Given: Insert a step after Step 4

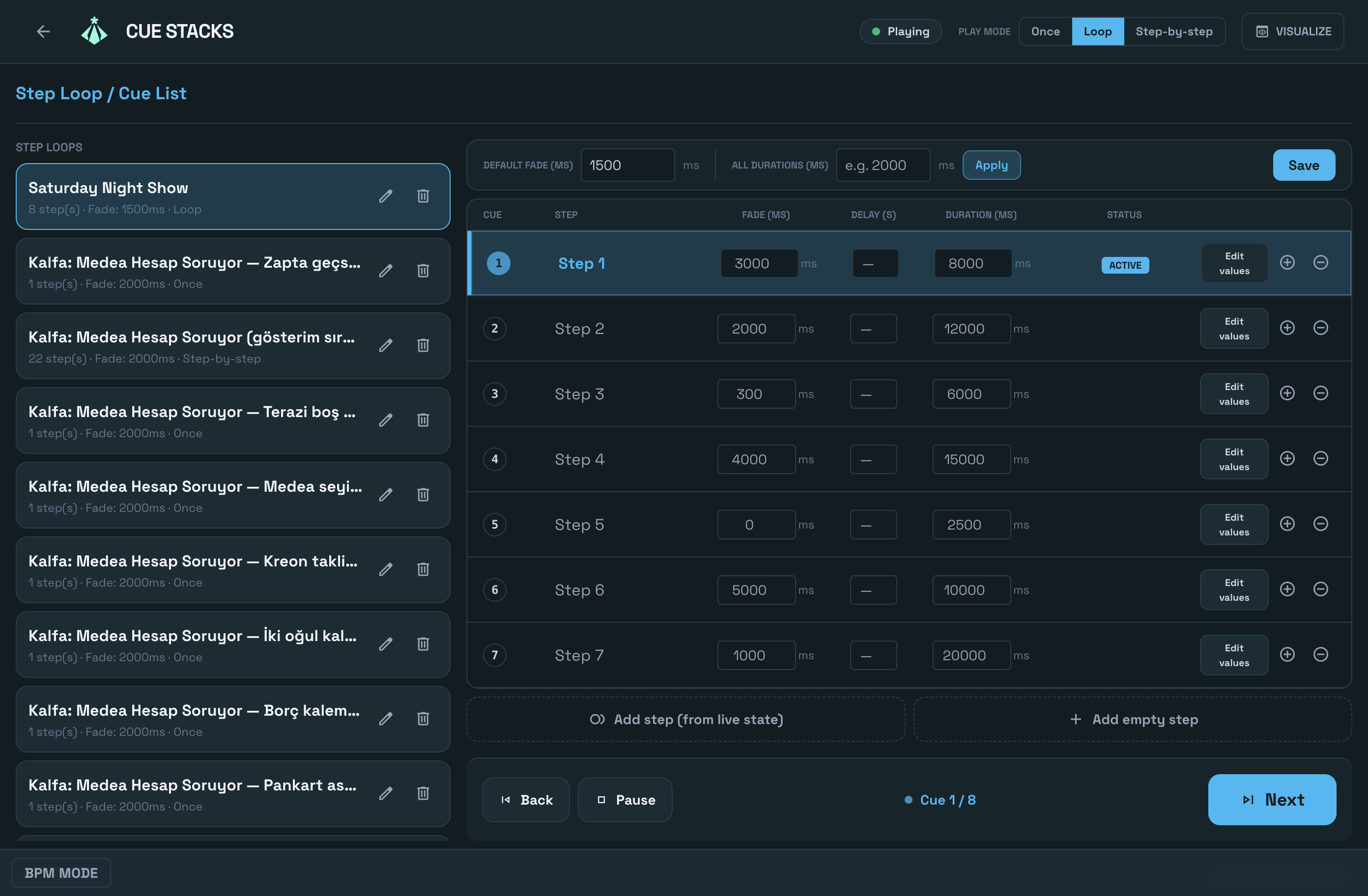Looking at the screenshot, I should point(1287,459).
